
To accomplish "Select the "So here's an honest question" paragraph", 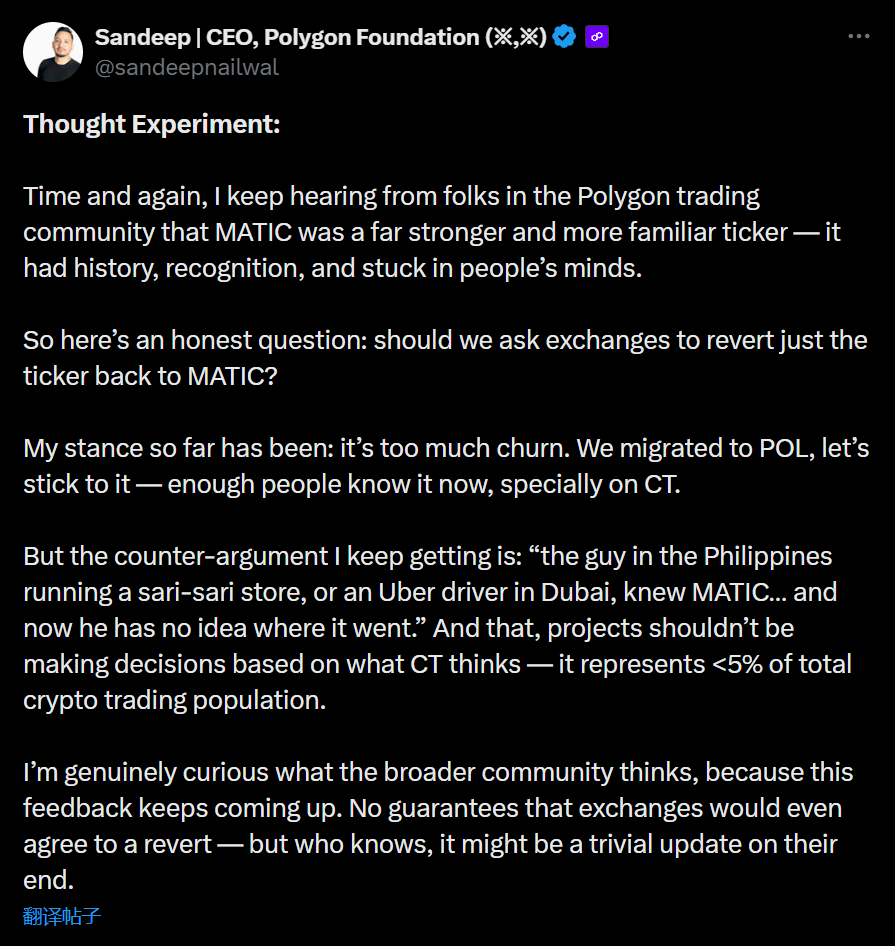I will tap(445, 360).
